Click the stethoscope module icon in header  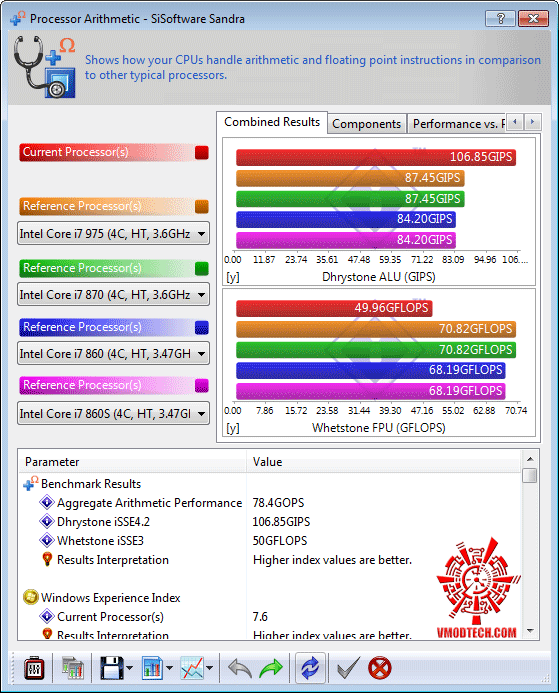tap(44, 67)
